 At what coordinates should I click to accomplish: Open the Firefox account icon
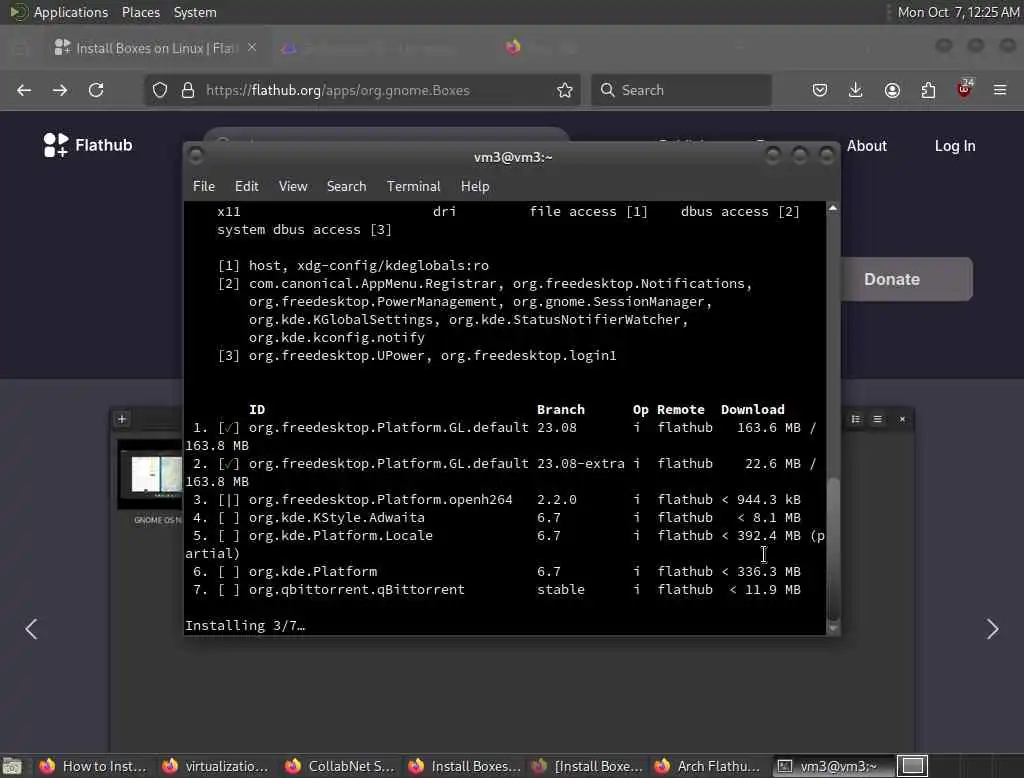(892, 90)
